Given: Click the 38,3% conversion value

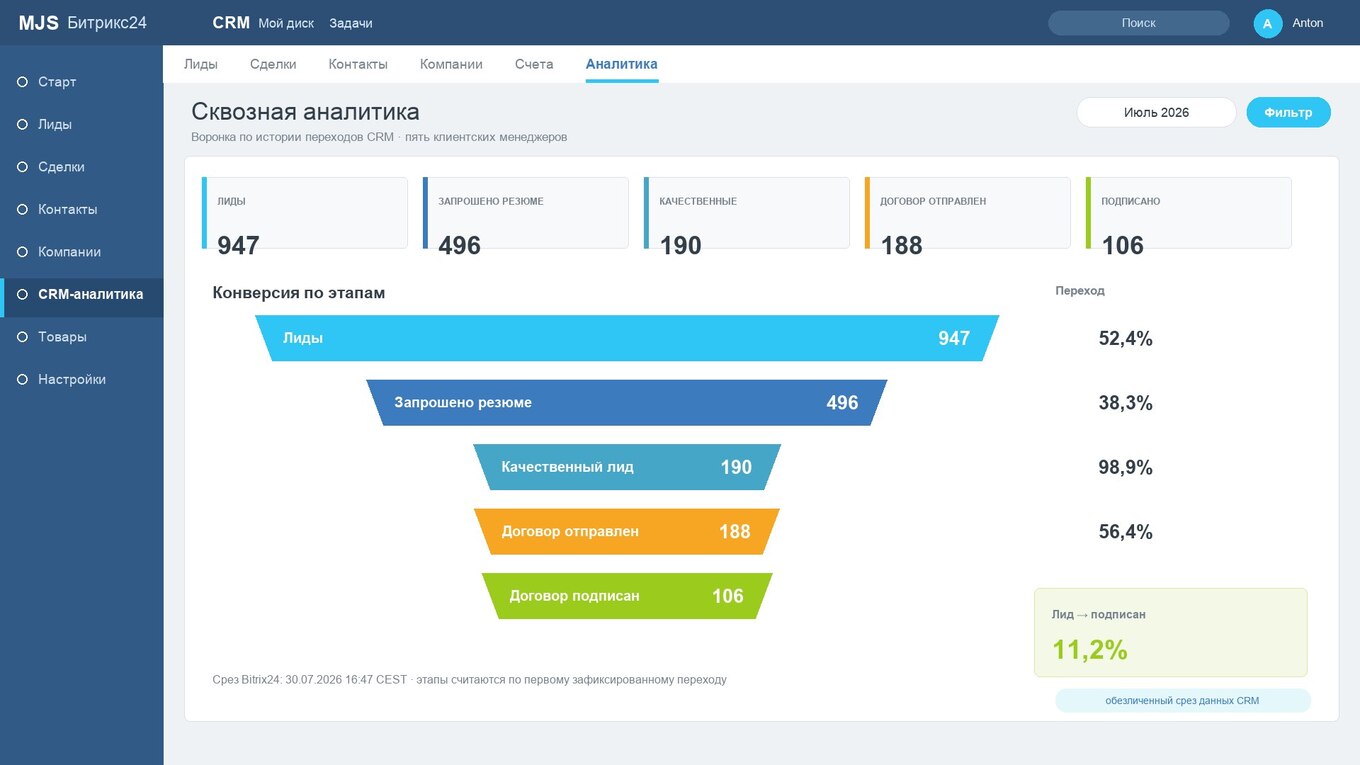Looking at the screenshot, I should click(1126, 403).
